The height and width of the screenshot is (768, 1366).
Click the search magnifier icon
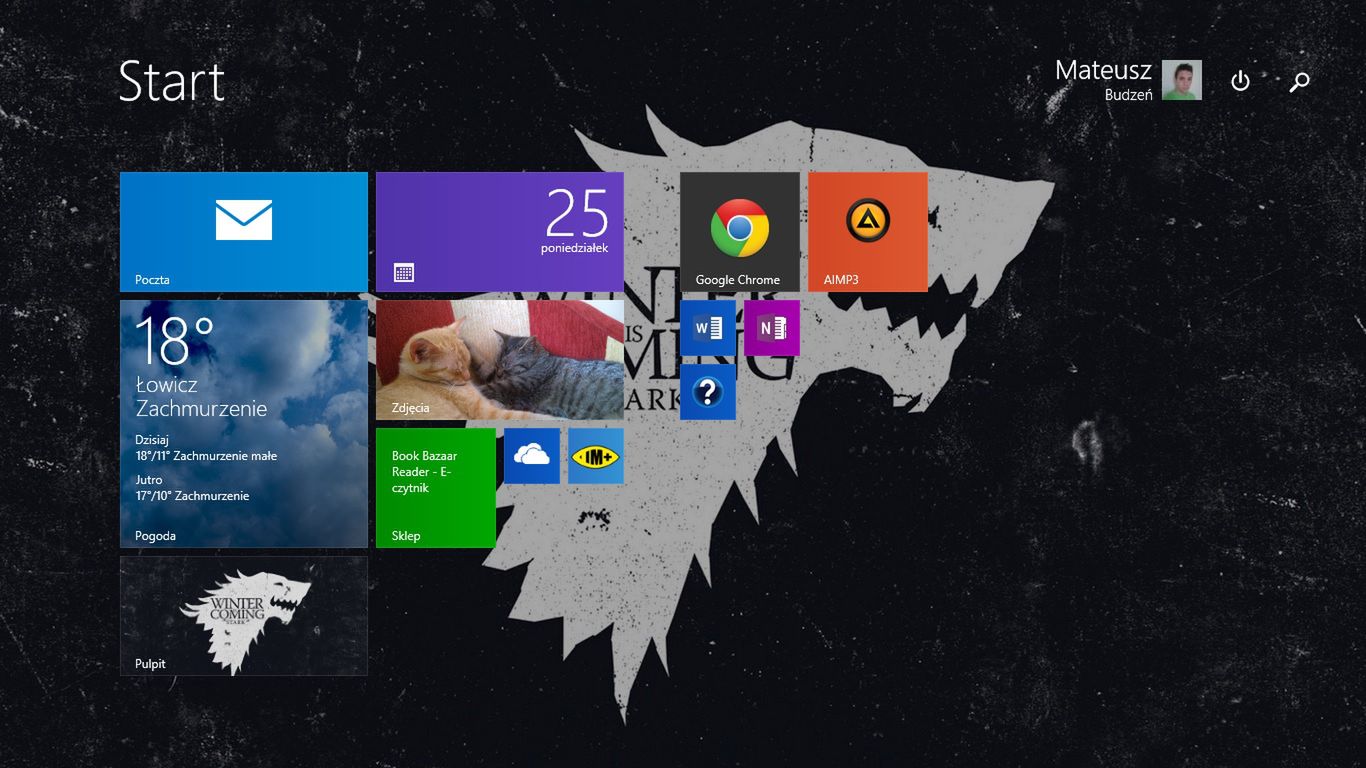click(1299, 81)
